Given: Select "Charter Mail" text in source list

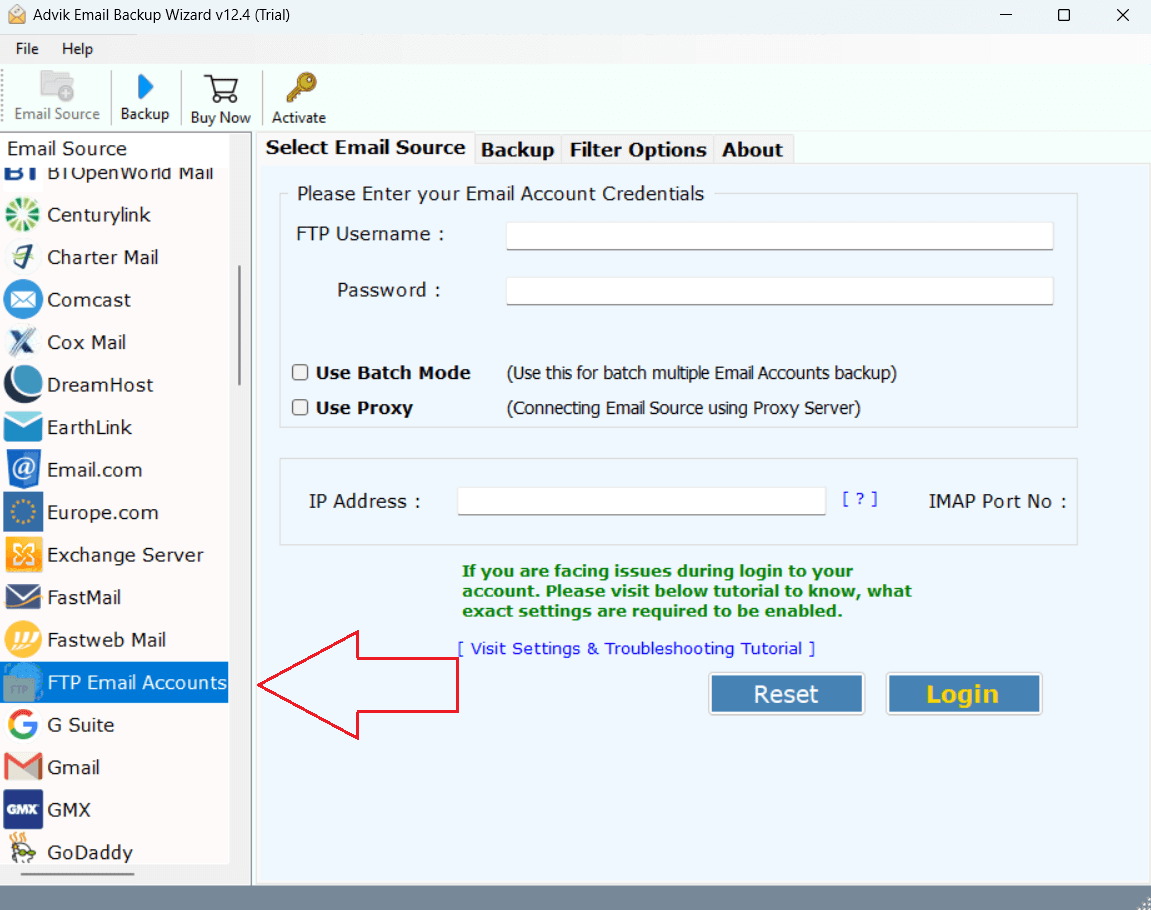Looking at the screenshot, I should pyautogui.click(x=103, y=258).
